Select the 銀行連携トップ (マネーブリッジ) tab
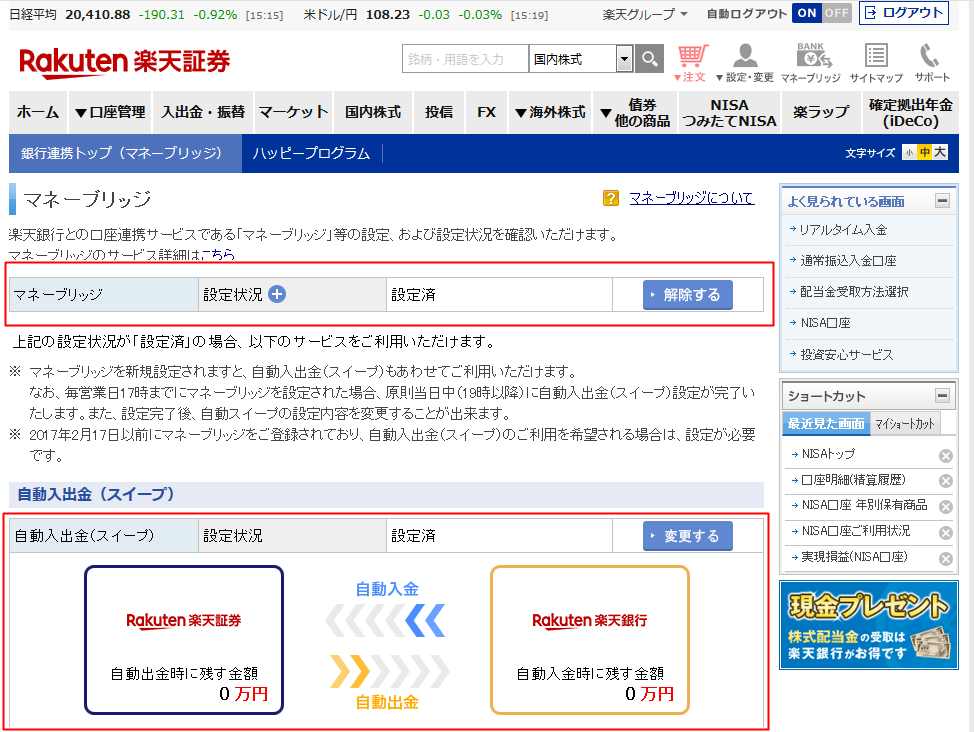The height and width of the screenshot is (732, 974). click(x=125, y=153)
